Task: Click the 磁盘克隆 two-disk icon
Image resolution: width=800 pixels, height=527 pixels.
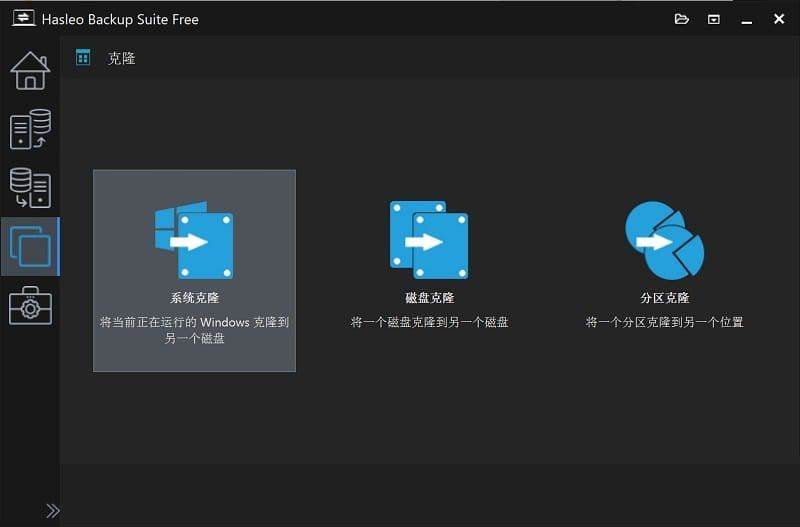Action: 429,240
